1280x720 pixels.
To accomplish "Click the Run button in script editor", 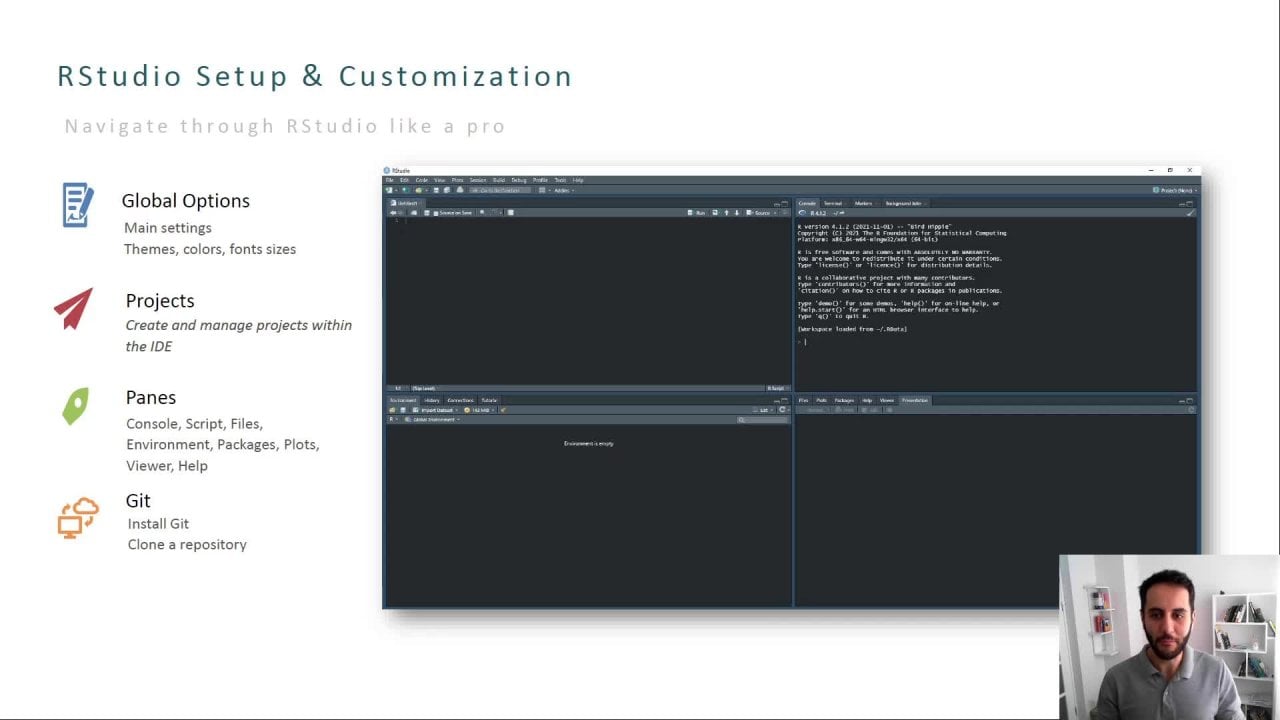I will [694, 213].
